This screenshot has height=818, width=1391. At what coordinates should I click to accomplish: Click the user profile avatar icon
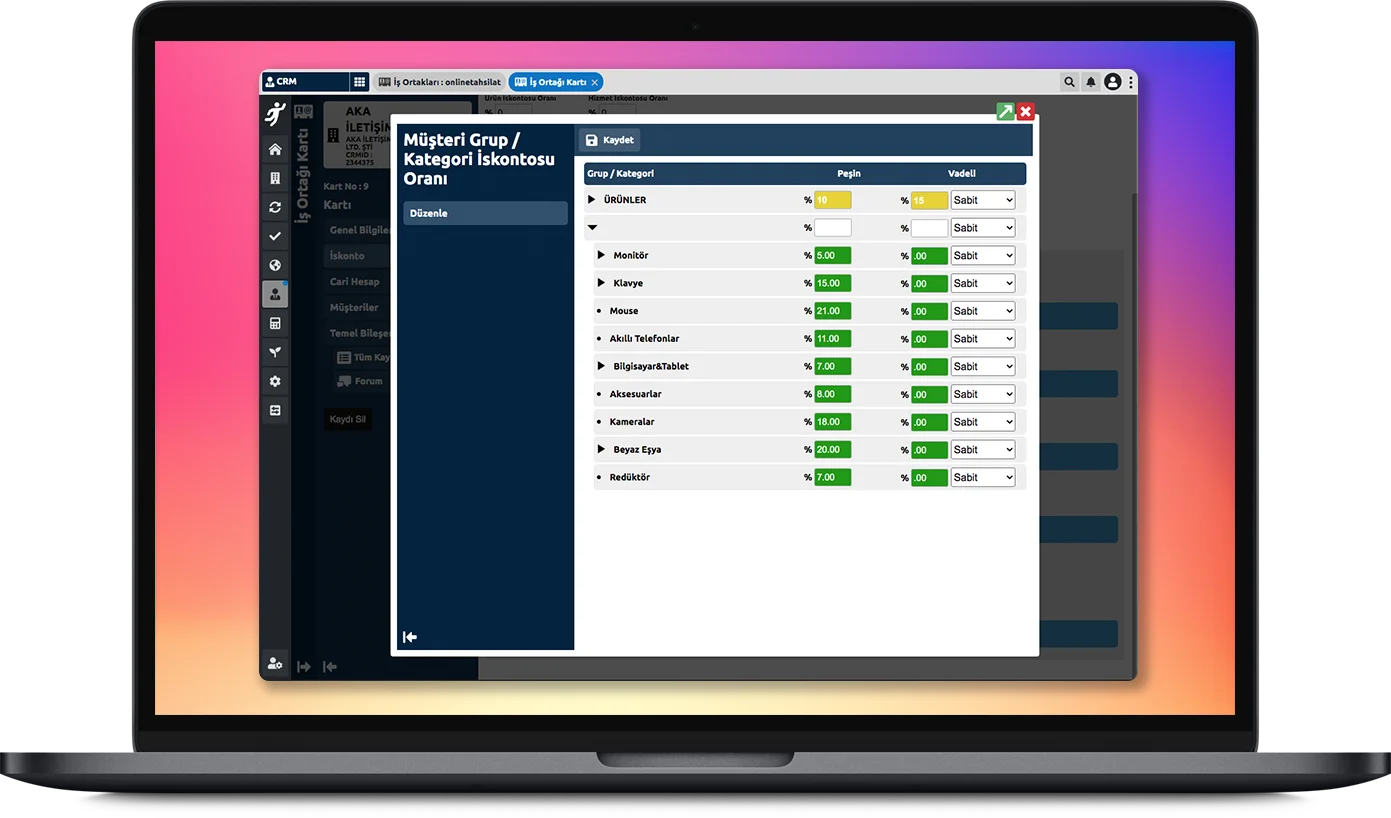click(1112, 82)
